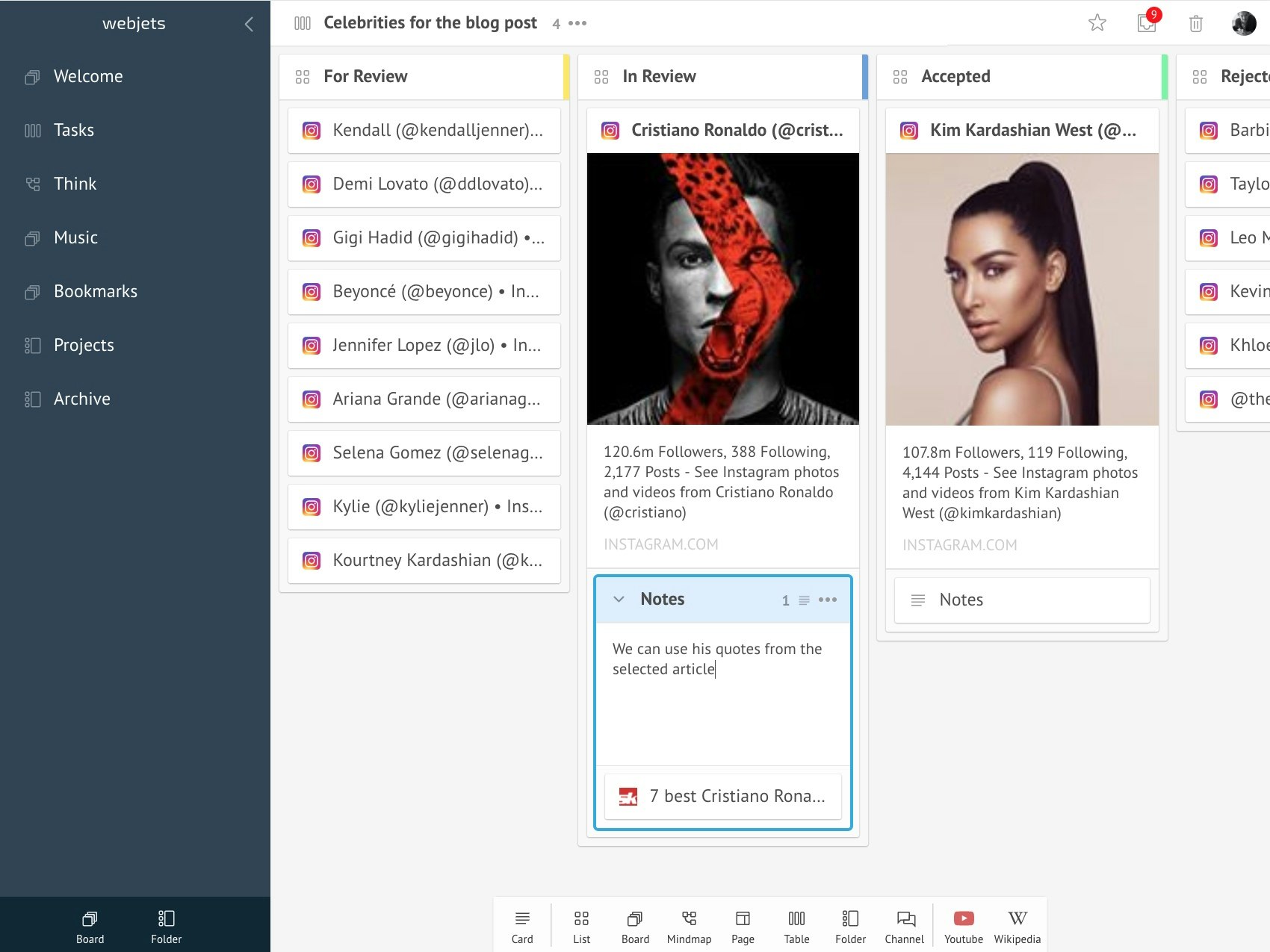
Task: Add a Mindmap from the bottom toolbar
Action: [689, 926]
